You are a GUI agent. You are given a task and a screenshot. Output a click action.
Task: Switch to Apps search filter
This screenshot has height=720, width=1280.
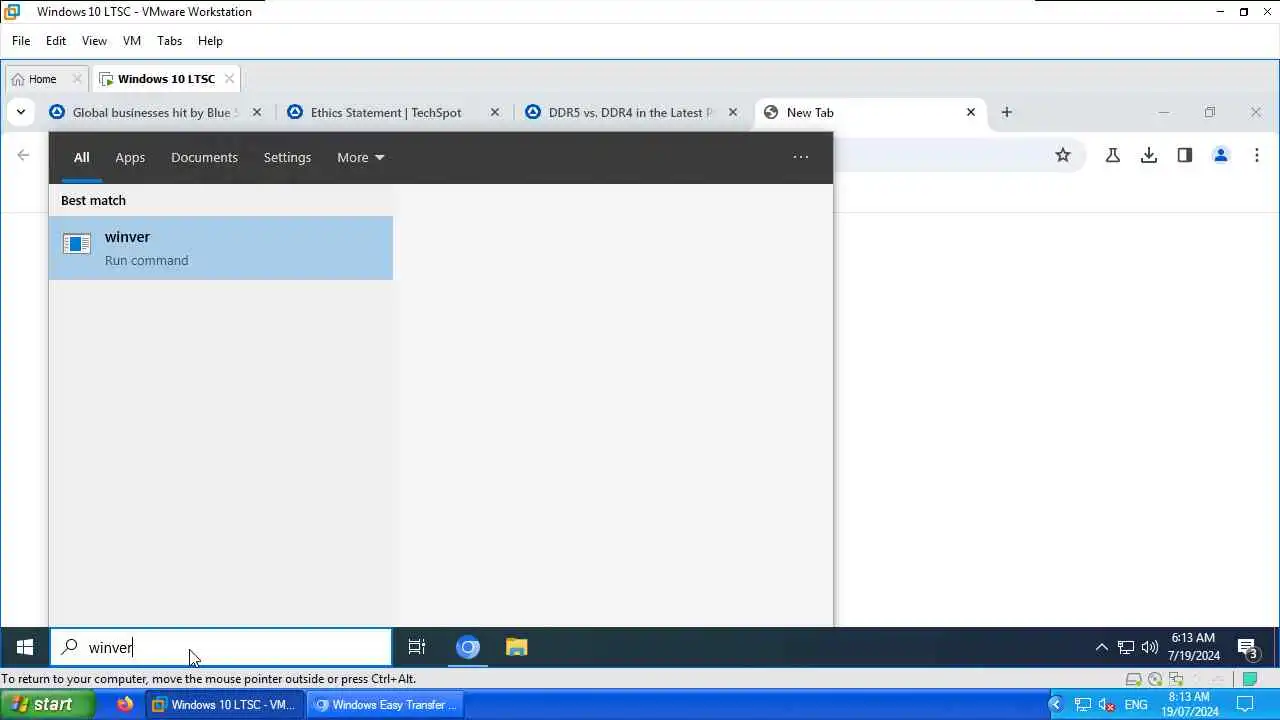(130, 157)
